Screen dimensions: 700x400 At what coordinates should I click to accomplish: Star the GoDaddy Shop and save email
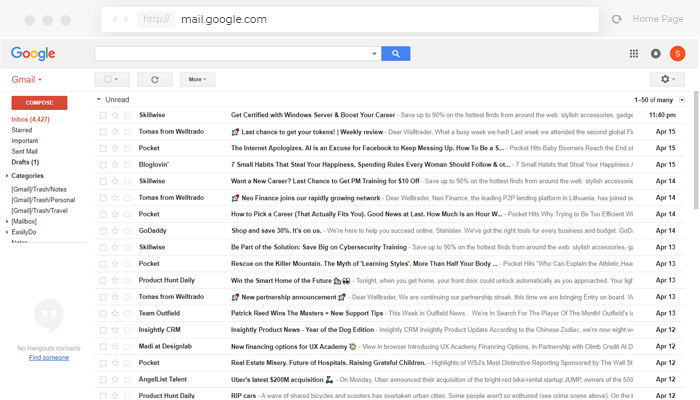115,231
